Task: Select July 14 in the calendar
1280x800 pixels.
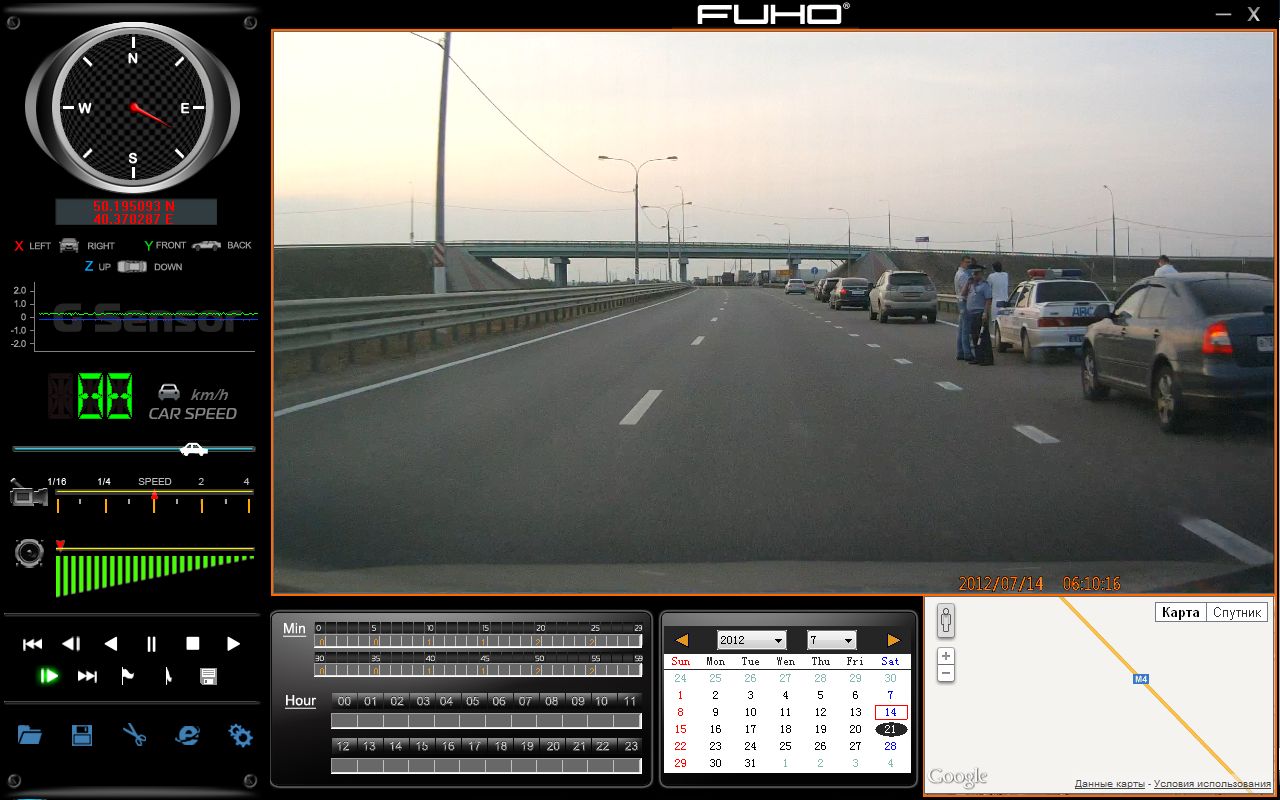Action: (890, 712)
